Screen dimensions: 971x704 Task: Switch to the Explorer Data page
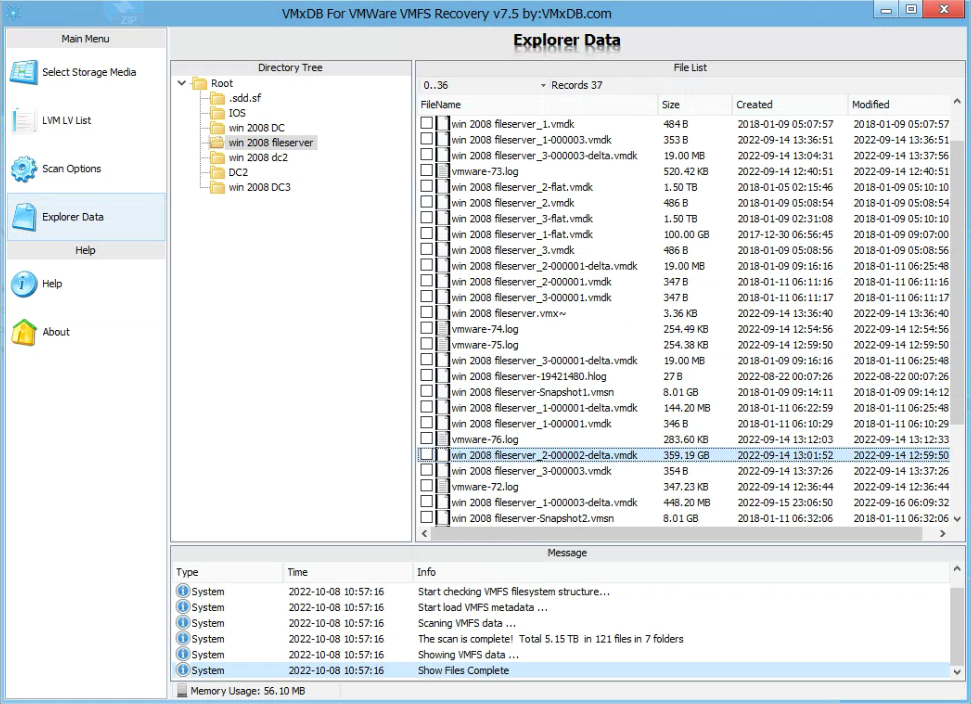point(86,217)
